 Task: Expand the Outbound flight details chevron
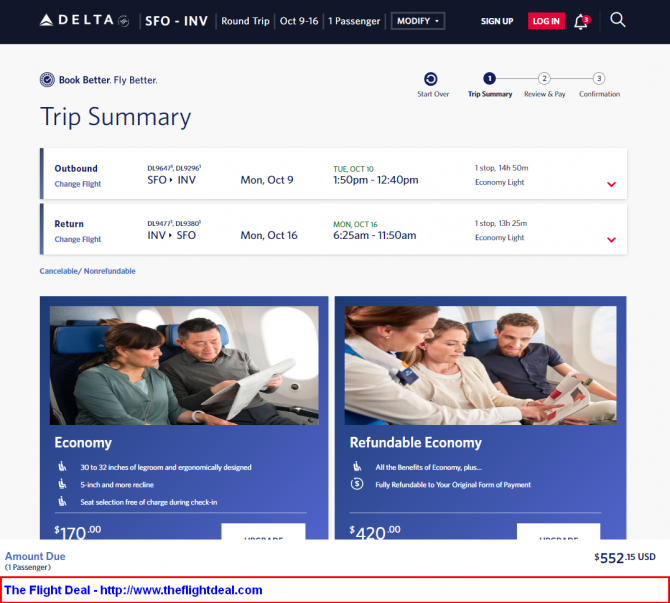(611, 184)
